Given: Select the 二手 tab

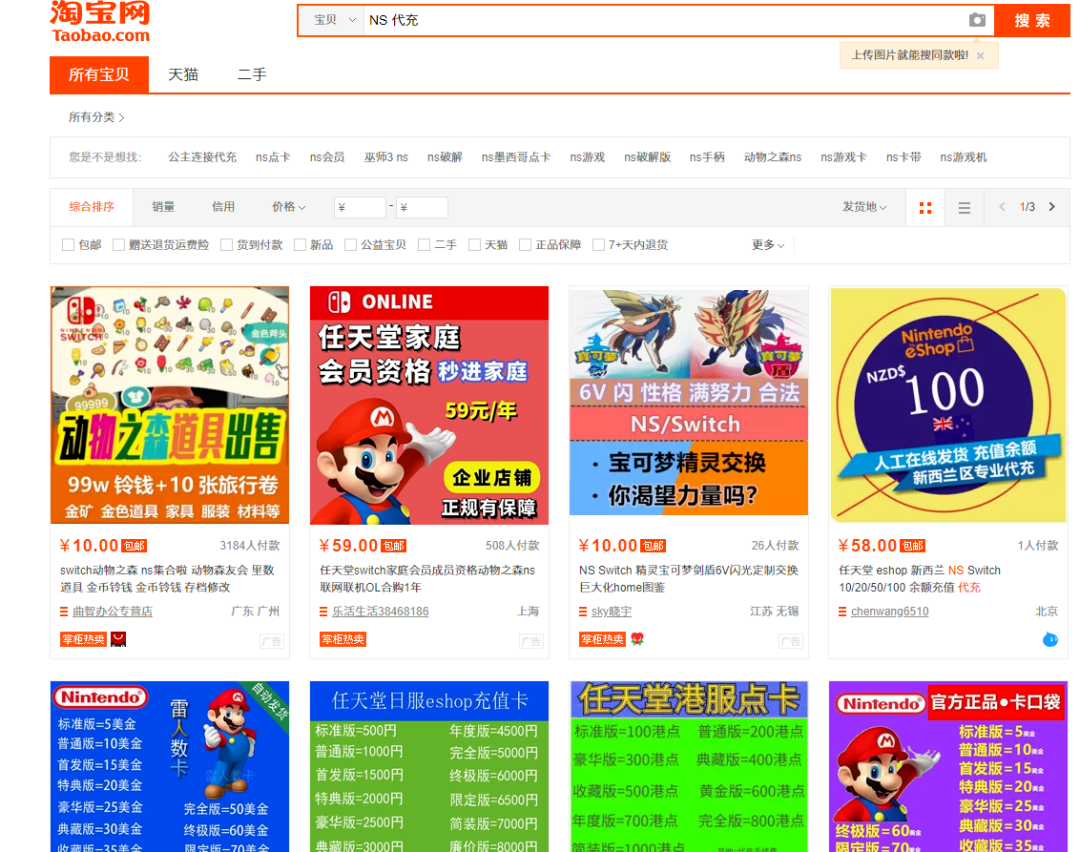Looking at the screenshot, I should (252, 74).
